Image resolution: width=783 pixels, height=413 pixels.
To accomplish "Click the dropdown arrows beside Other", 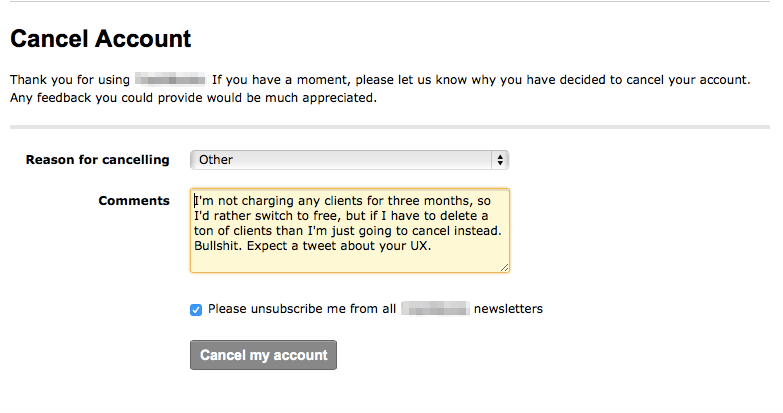I will click(x=500, y=160).
